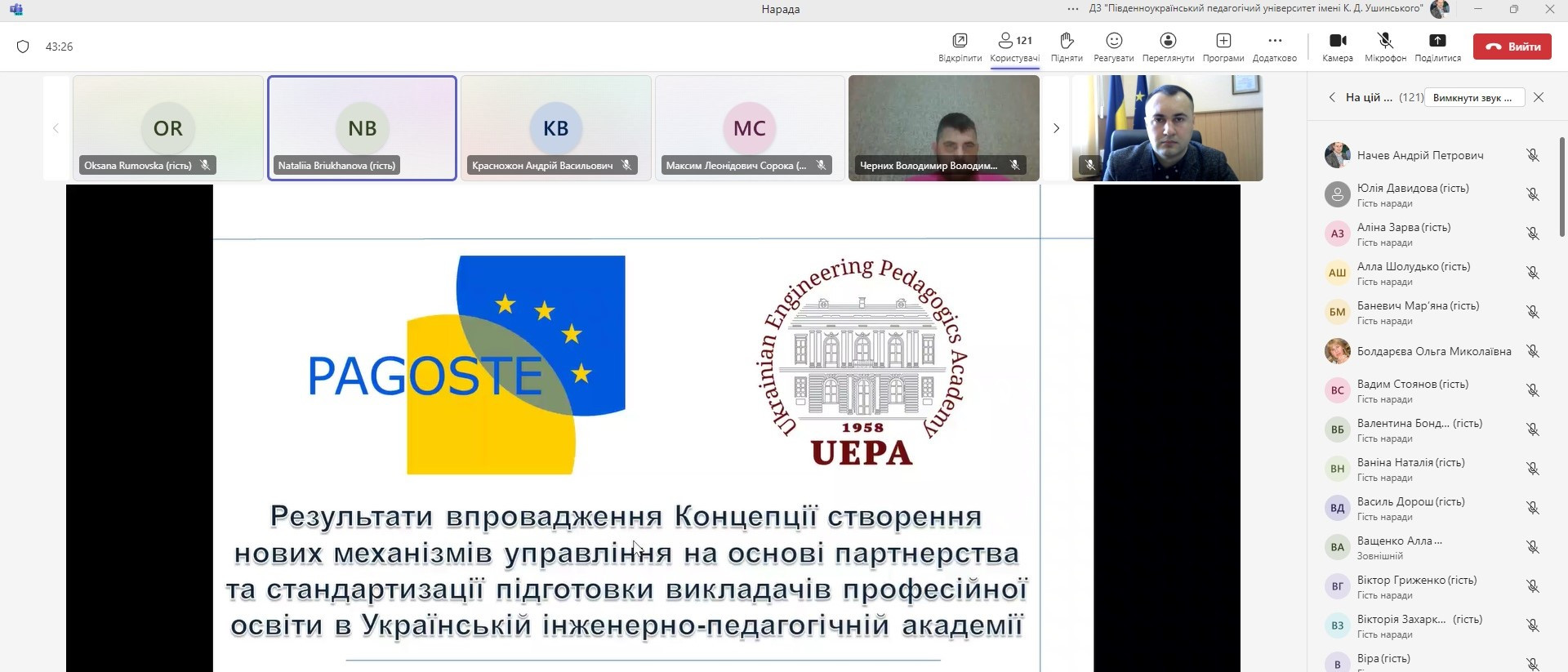Screen dimensions: 1568x672
Task: Show next participants with right arrow
Action: click(1056, 128)
